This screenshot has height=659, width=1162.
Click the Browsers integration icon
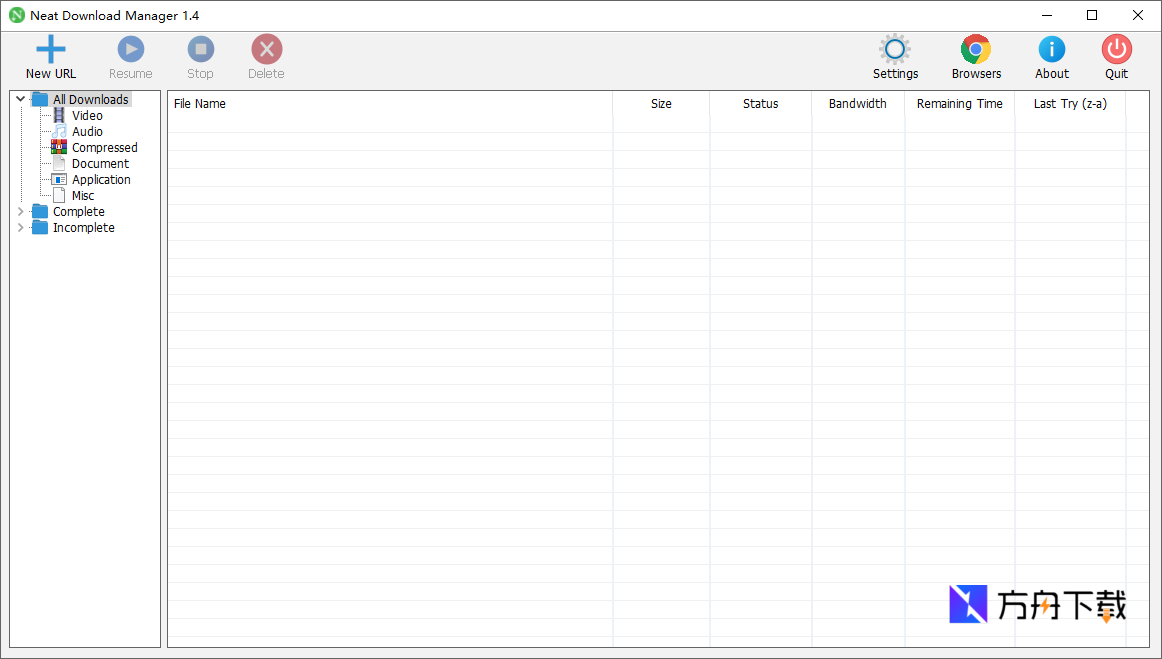coord(975,47)
